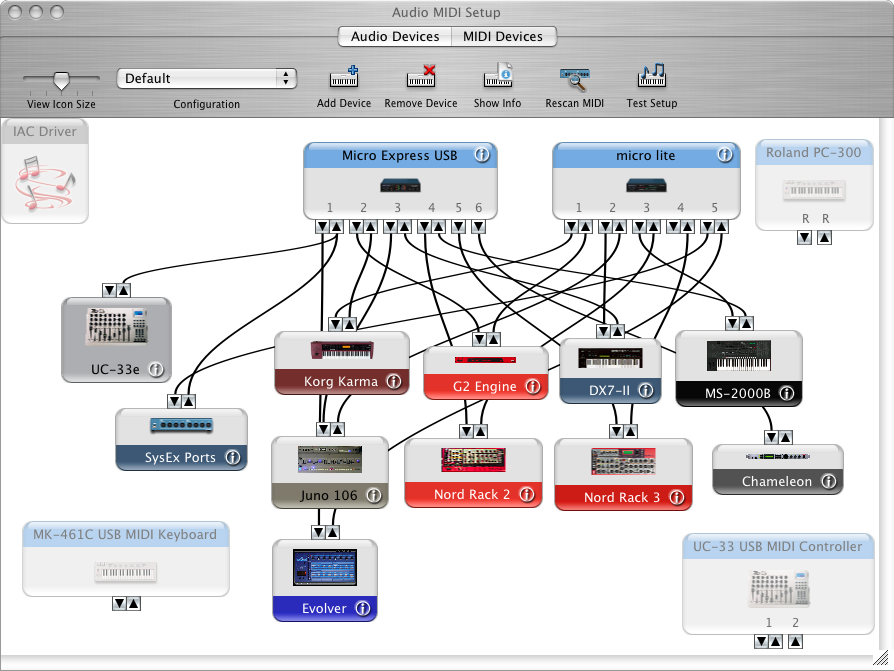
Task: Click the Chameleon name label
Action: pyautogui.click(x=777, y=481)
